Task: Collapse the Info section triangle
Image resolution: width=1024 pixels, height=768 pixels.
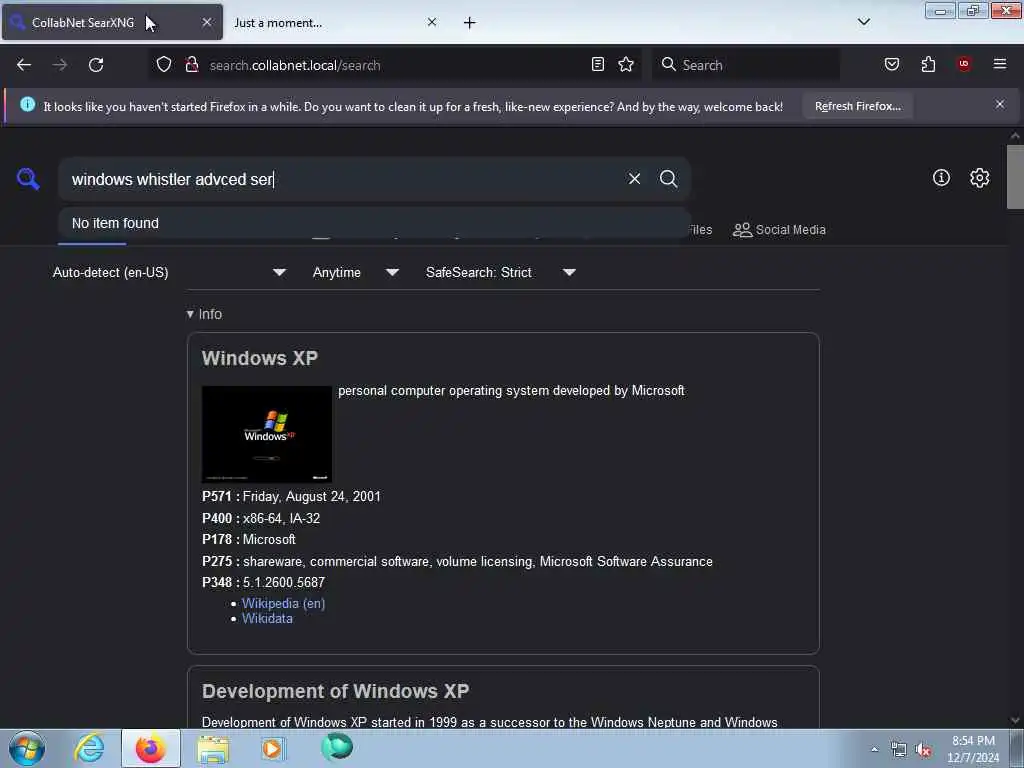Action: pos(190,314)
